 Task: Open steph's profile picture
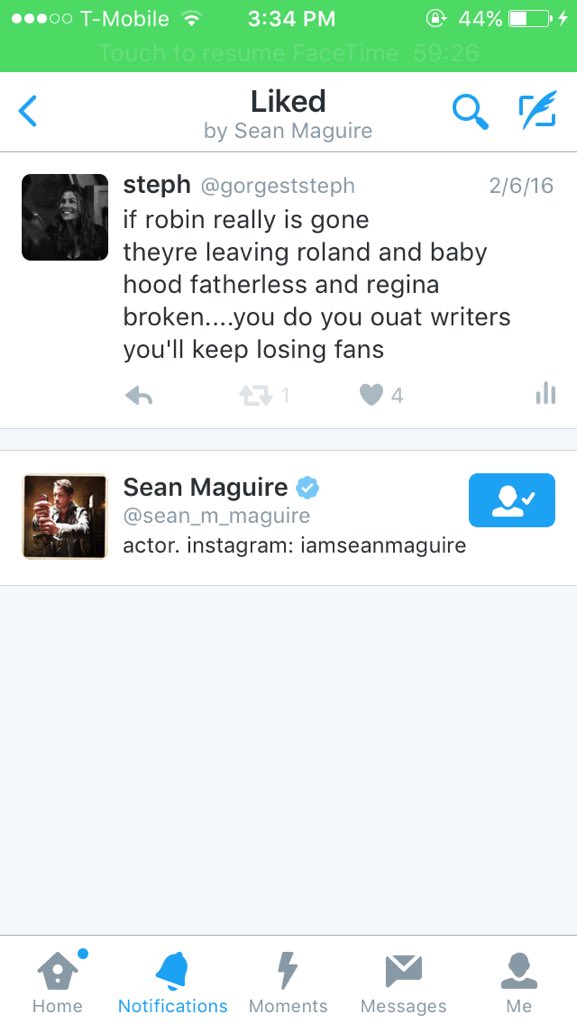pos(65,217)
